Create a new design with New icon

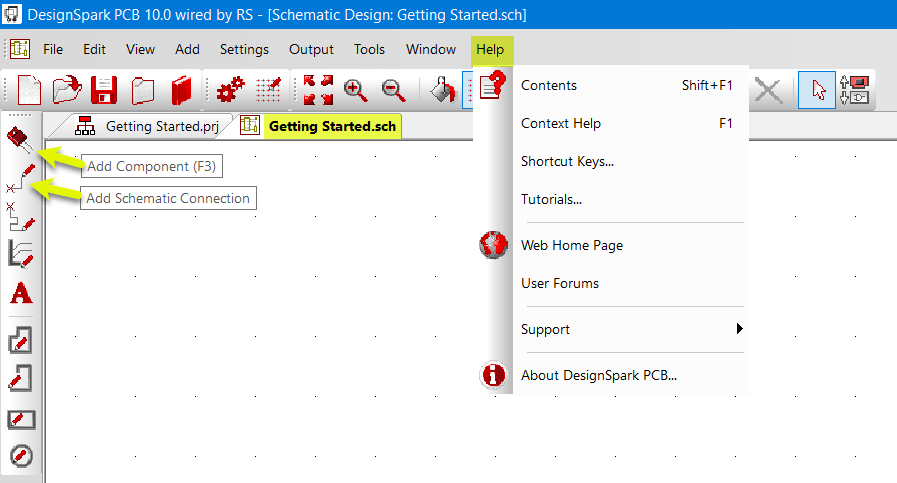pos(29,90)
